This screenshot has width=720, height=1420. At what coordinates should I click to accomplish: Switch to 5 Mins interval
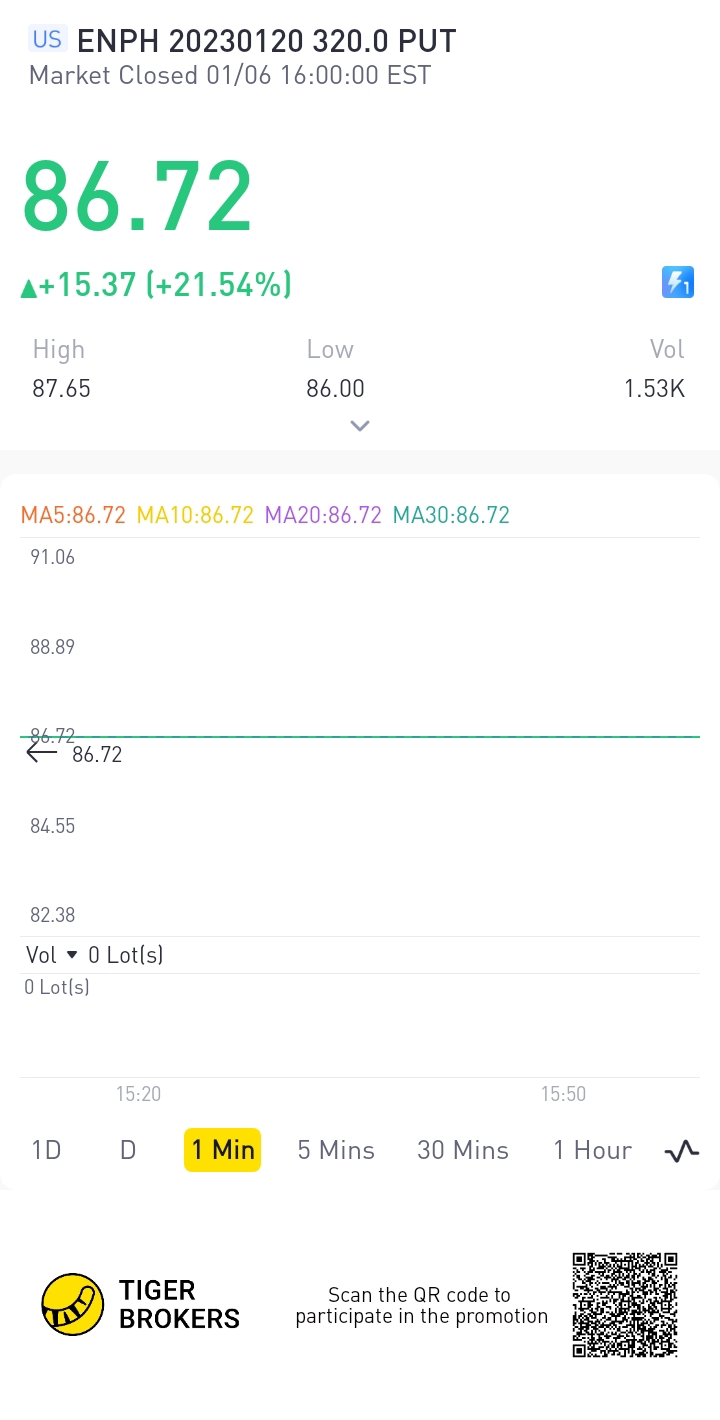coord(336,1150)
